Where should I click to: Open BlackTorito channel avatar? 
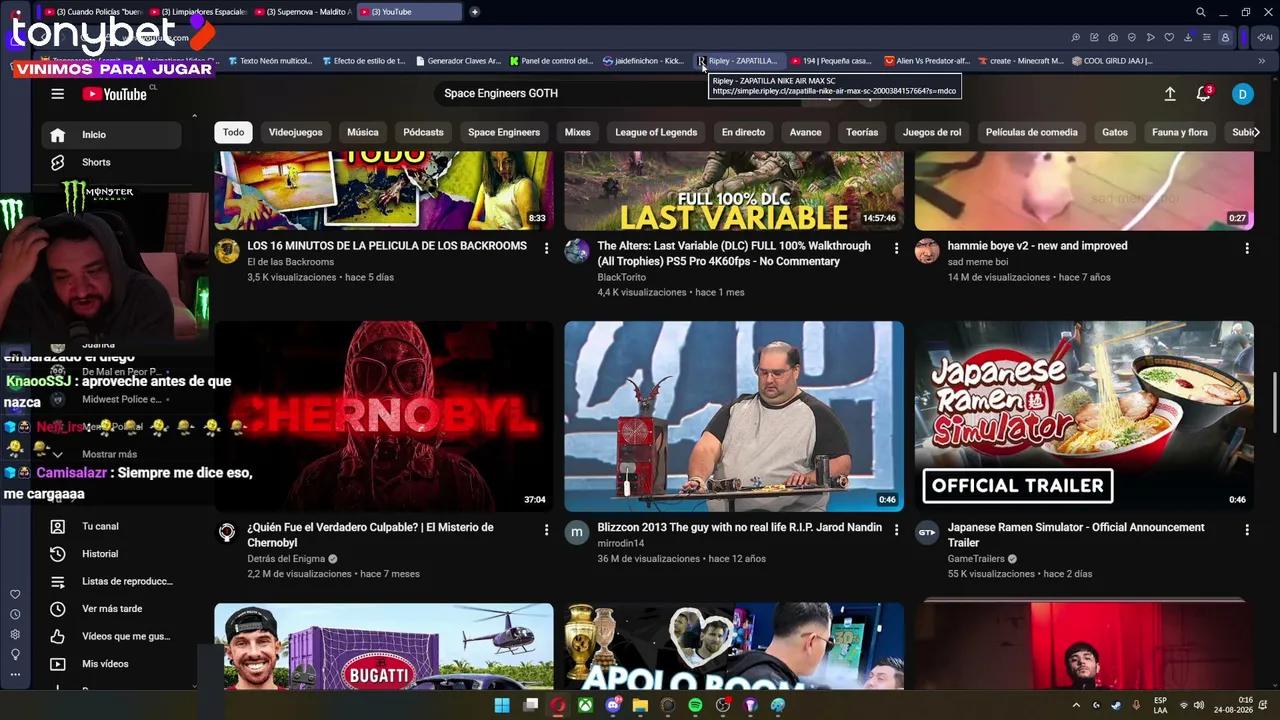577,251
